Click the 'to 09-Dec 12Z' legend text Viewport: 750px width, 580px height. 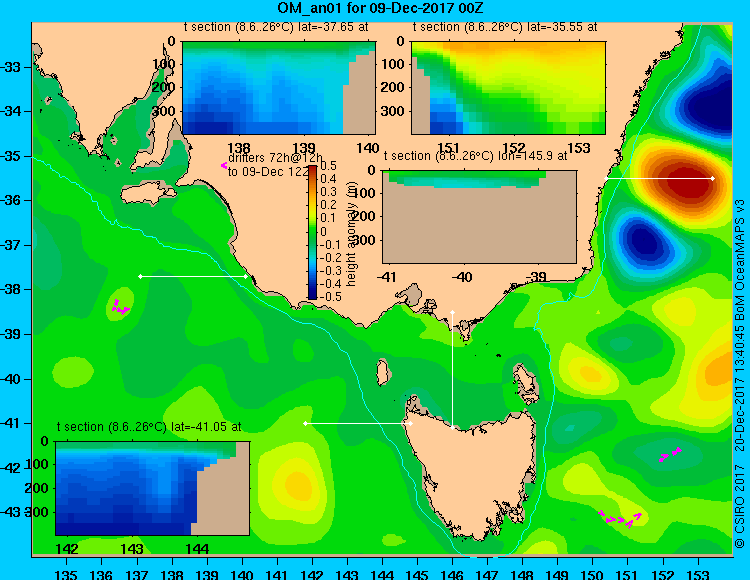point(268,172)
